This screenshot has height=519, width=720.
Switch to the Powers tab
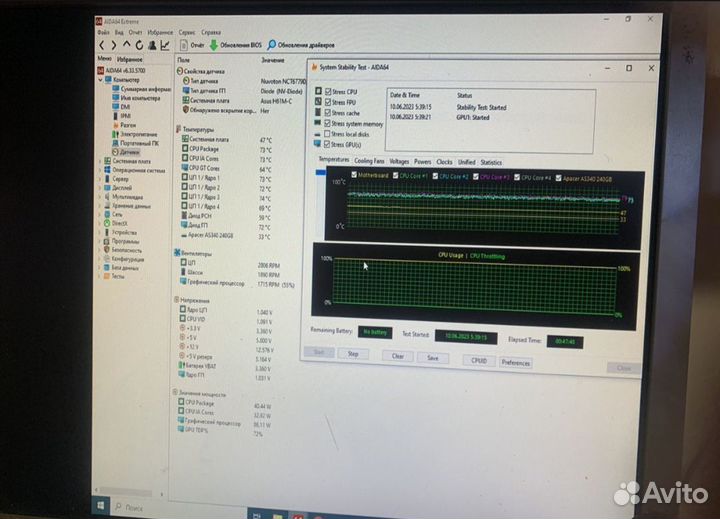coord(422,162)
